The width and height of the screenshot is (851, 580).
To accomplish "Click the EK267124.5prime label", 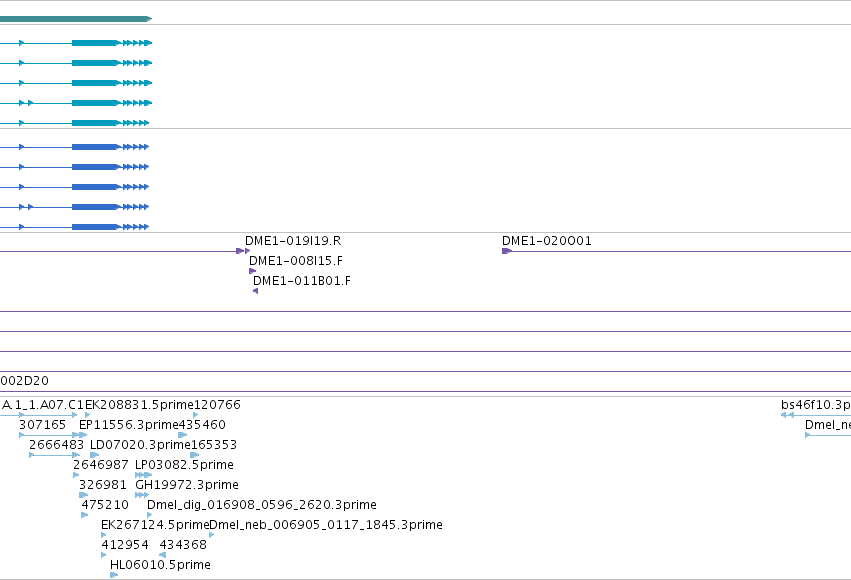I will pos(155,525).
